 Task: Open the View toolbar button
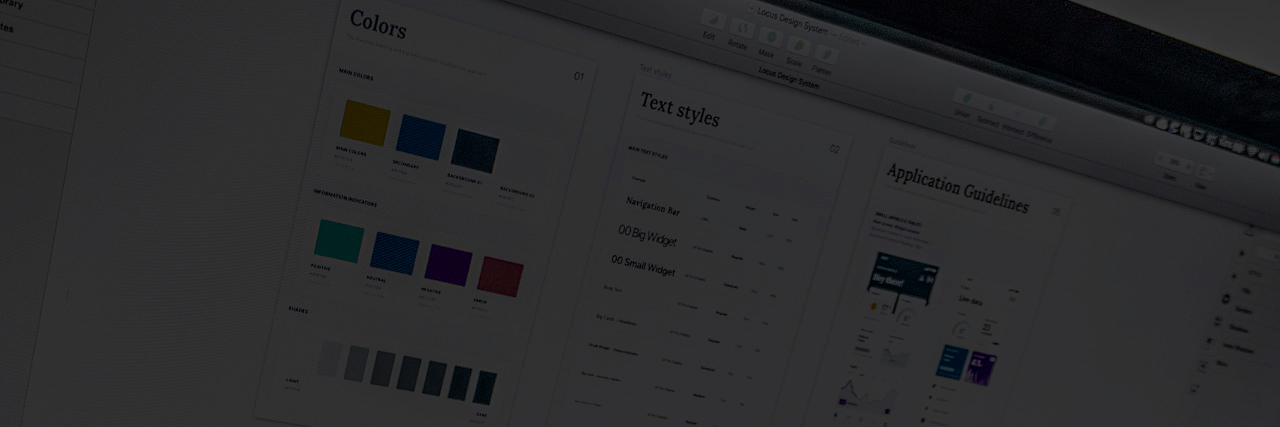point(1205,172)
